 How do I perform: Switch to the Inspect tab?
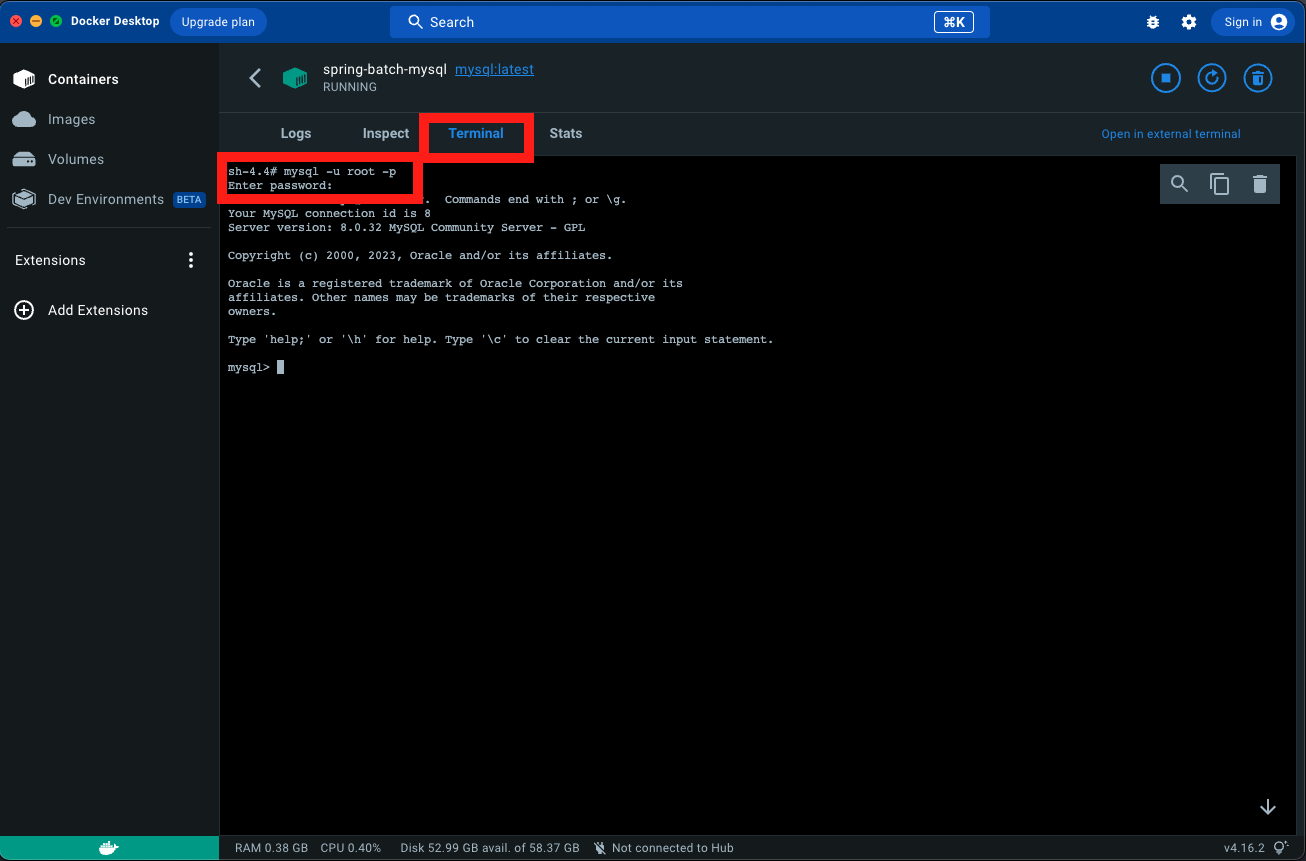386,133
